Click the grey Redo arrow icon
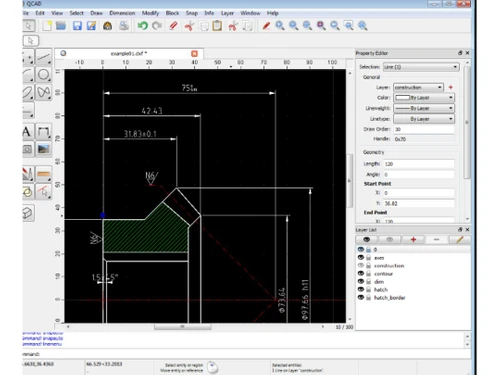 tap(157, 26)
